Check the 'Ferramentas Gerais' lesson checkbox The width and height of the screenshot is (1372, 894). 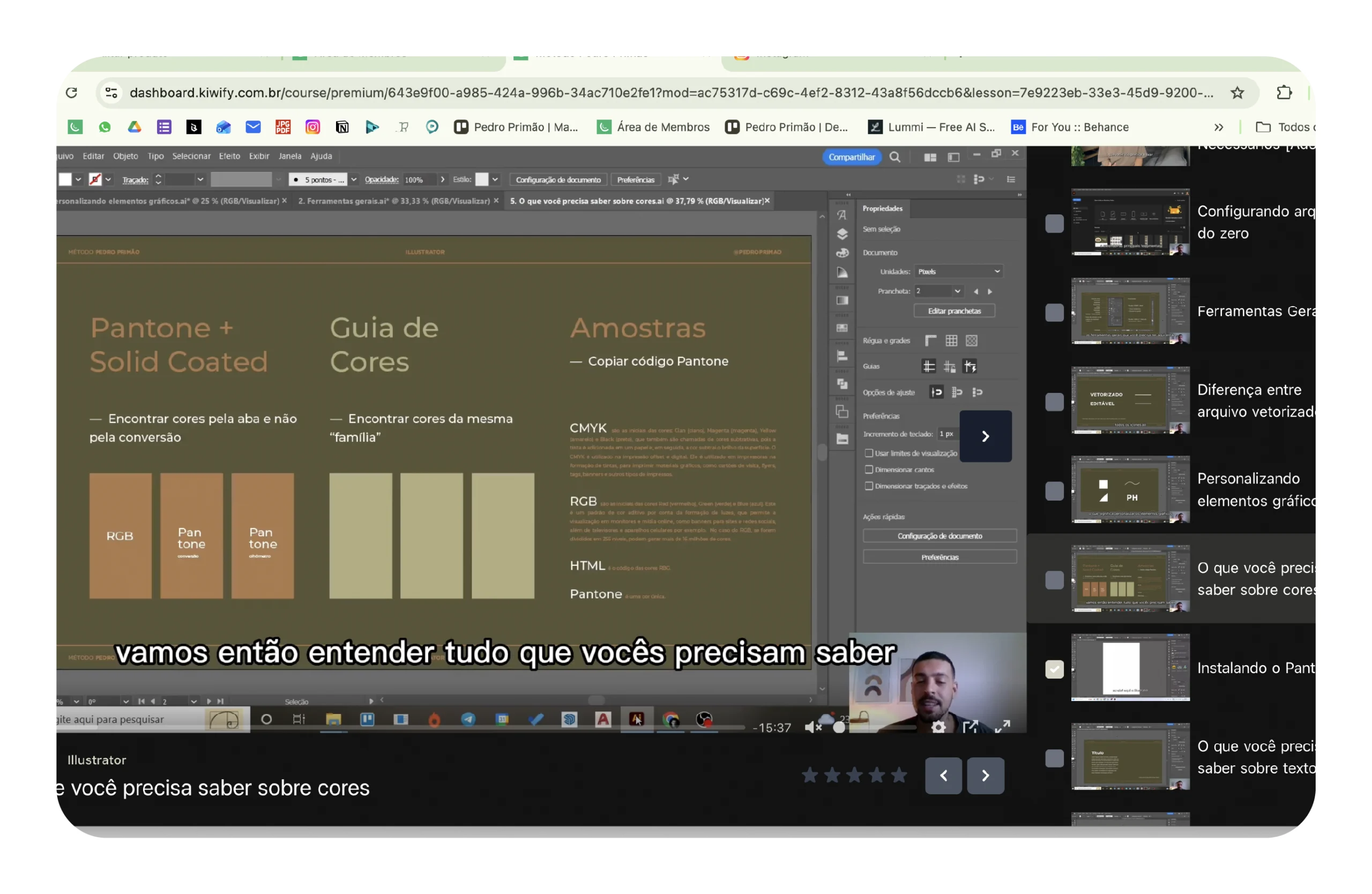tap(1054, 312)
